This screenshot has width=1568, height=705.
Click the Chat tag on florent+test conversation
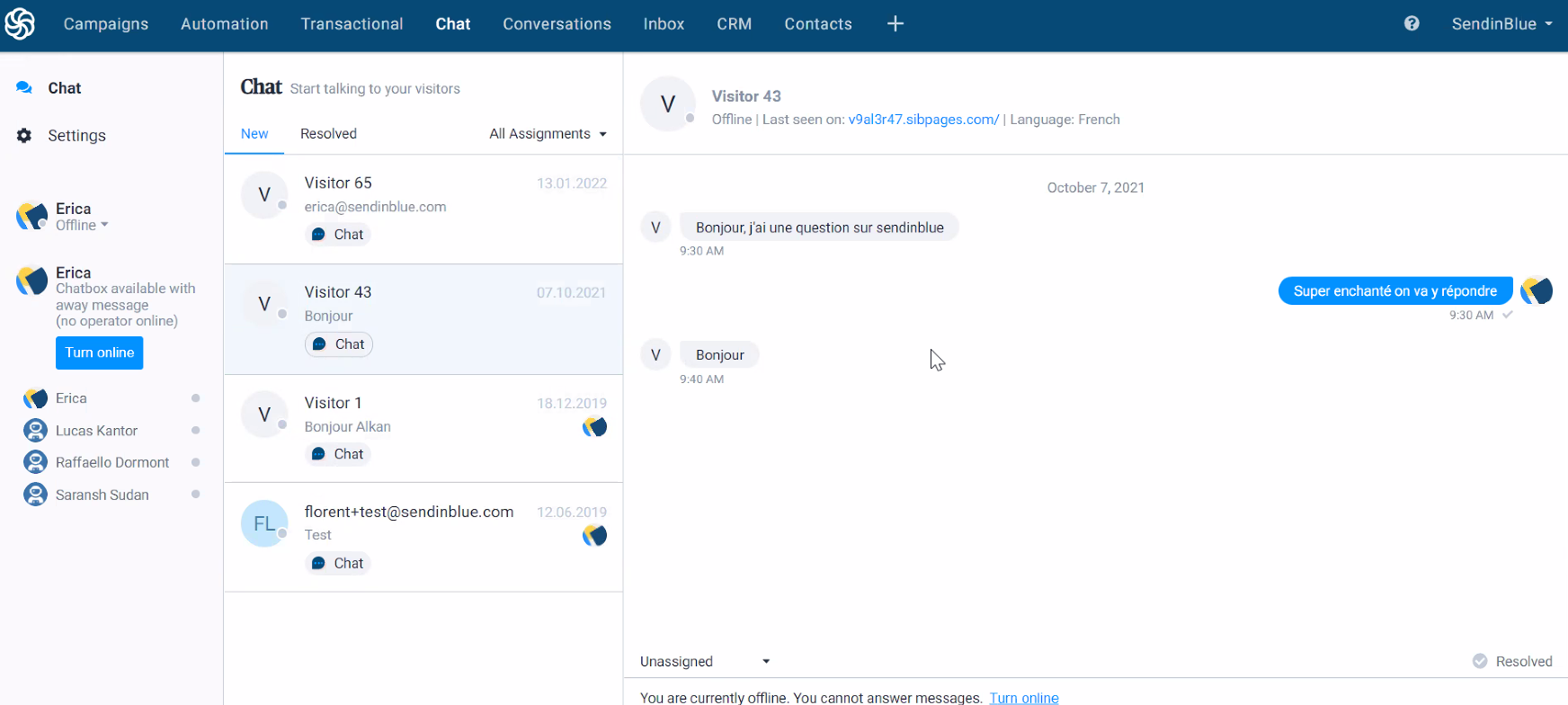point(338,564)
